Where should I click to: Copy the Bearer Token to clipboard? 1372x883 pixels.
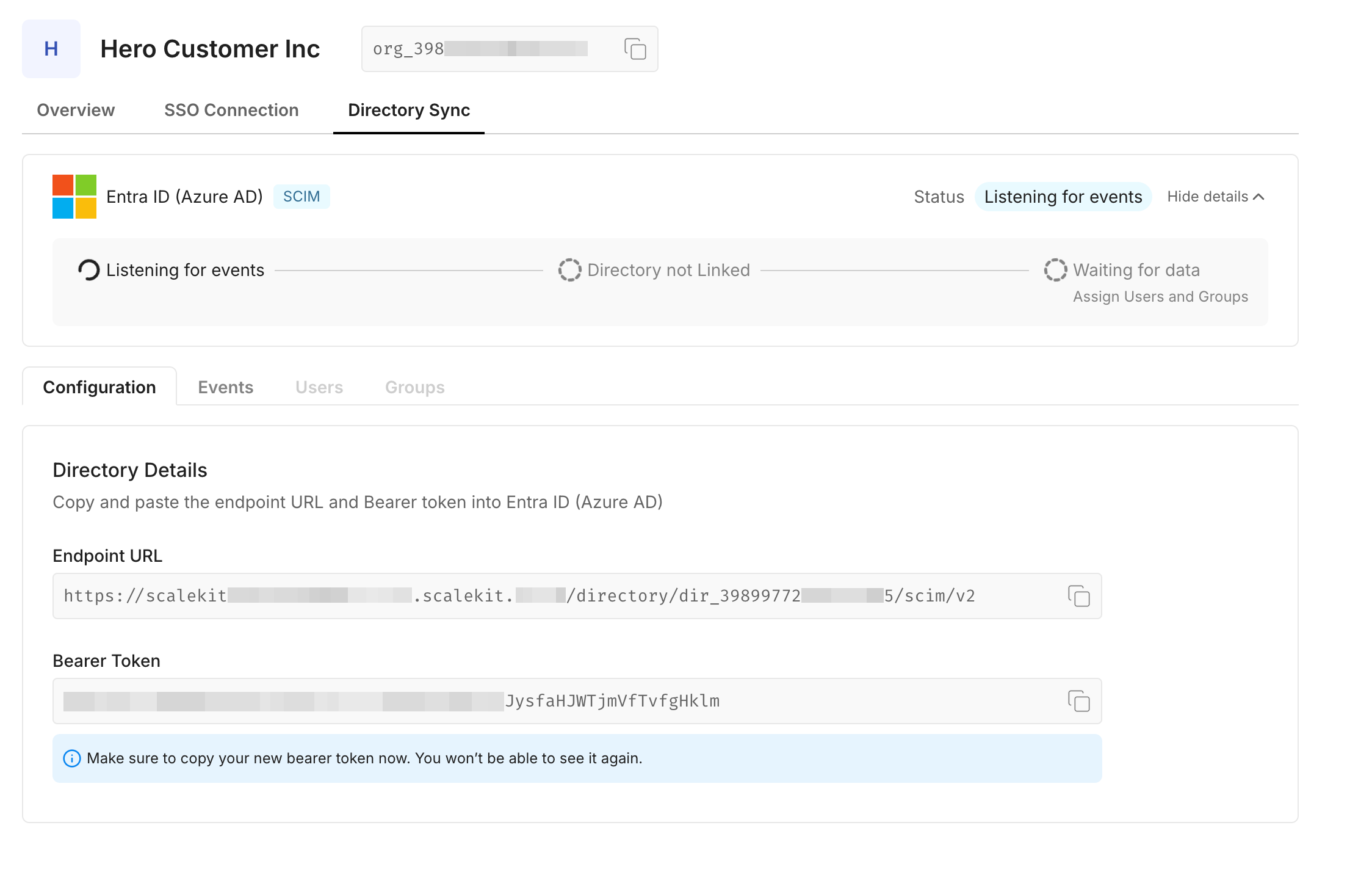[1080, 701]
